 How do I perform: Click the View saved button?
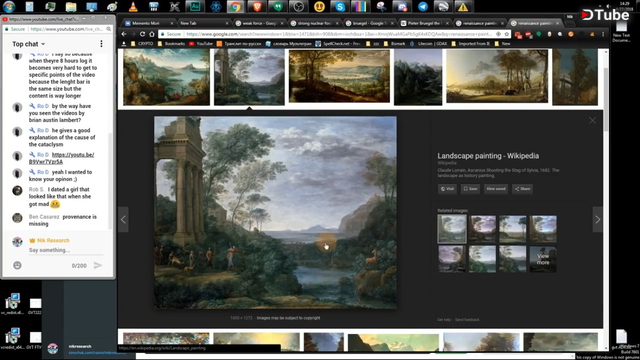tap(496, 189)
